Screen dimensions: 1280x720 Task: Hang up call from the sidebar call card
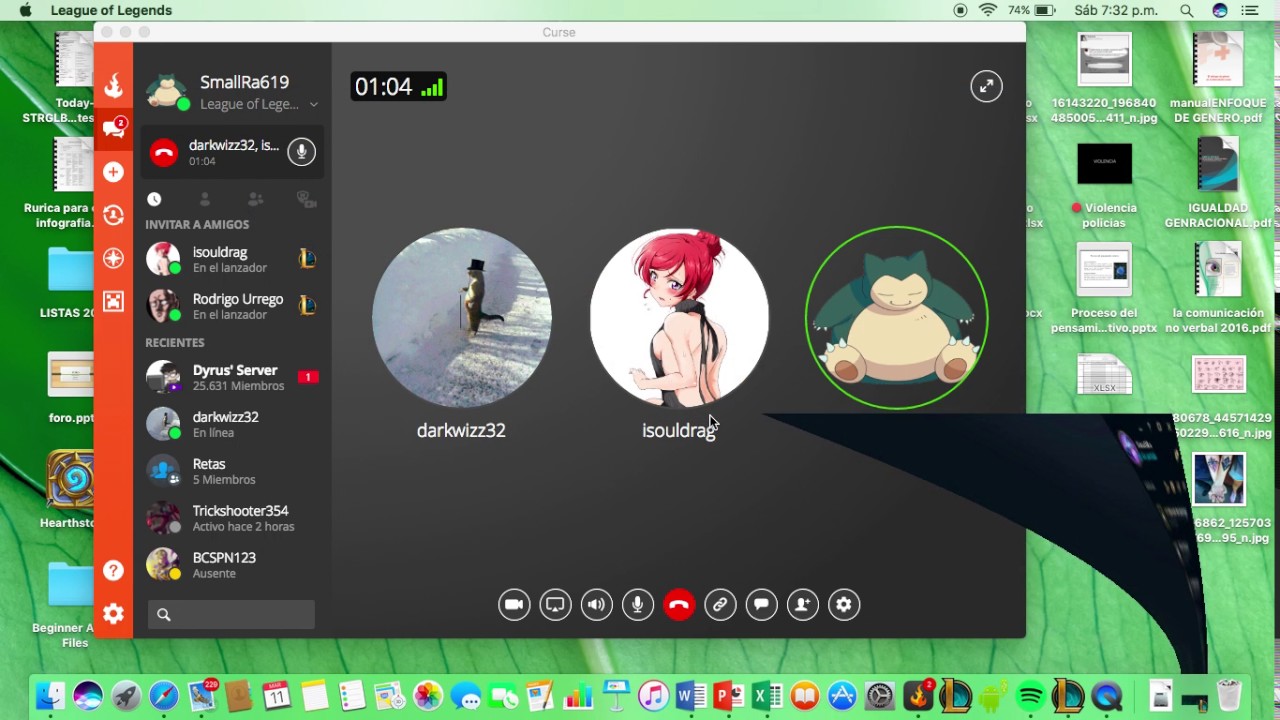(164, 152)
